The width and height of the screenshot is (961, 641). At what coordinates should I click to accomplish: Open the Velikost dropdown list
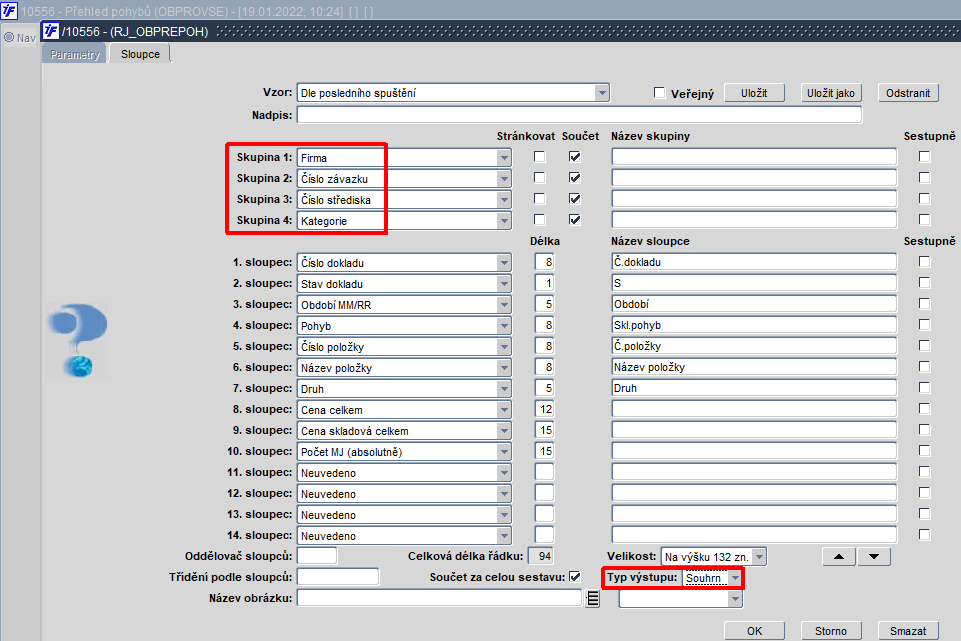coord(759,556)
